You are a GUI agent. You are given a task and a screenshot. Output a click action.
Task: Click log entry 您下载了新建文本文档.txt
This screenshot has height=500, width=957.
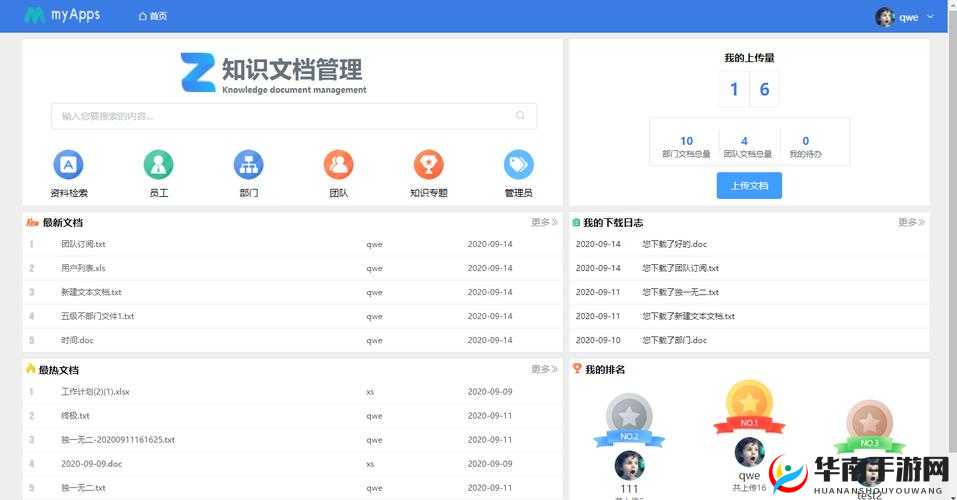(x=688, y=316)
